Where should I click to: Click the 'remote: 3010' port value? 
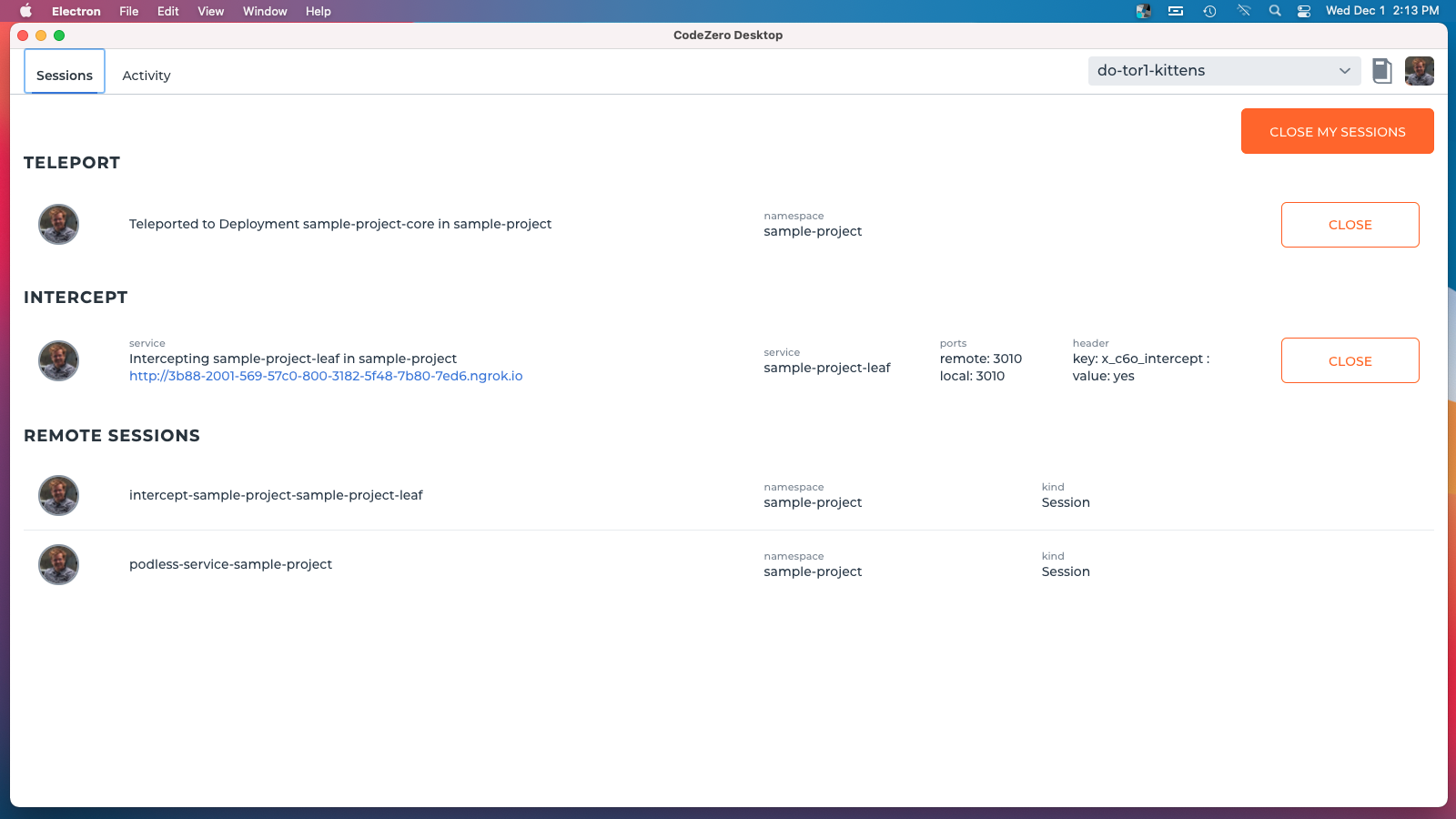(x=981, y=359)
